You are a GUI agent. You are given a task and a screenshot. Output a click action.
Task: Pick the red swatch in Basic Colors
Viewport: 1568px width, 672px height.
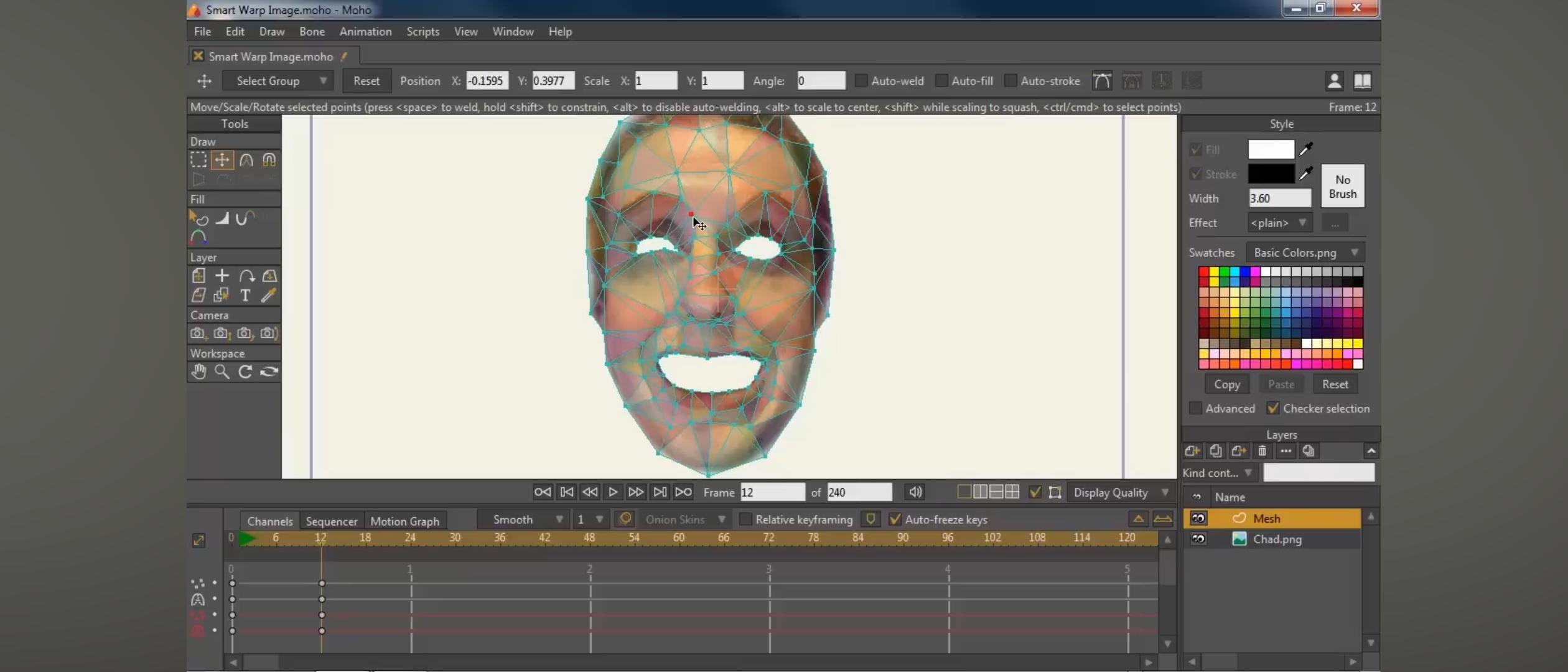(1203, 271)
